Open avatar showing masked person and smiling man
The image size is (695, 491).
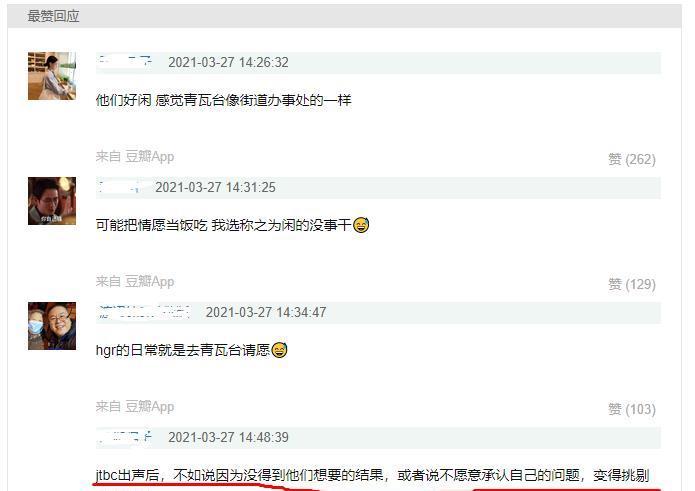(52, 326)
